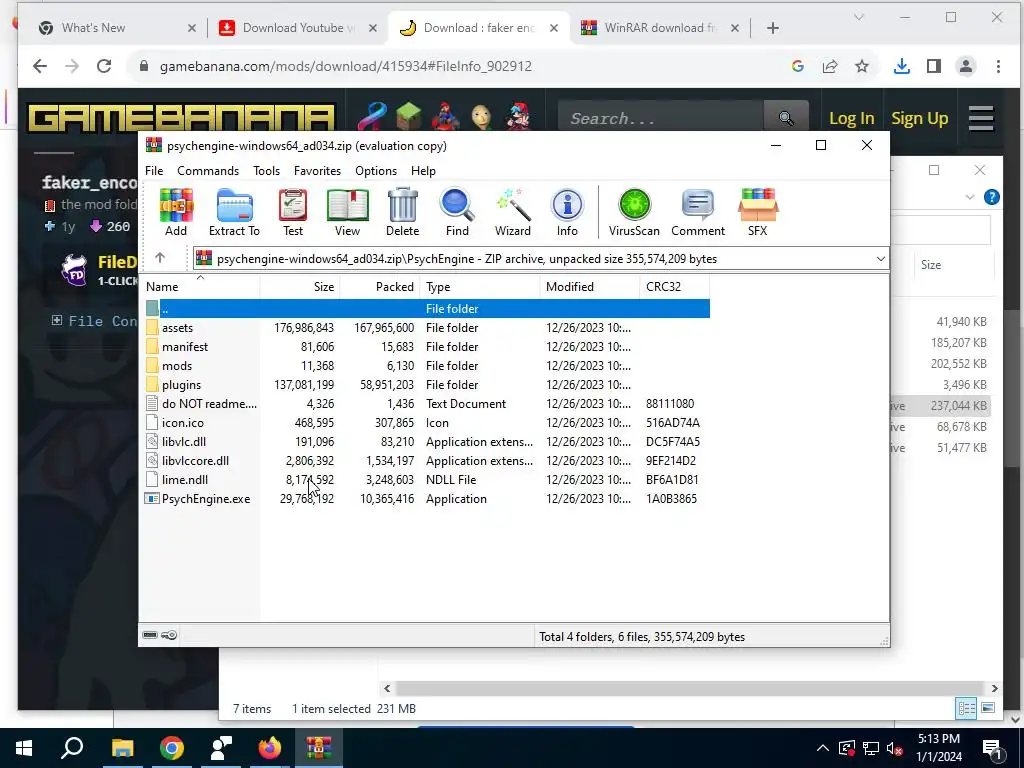1024x768 pixels.
Task: Open the Options menu
Action: point(376,170)
